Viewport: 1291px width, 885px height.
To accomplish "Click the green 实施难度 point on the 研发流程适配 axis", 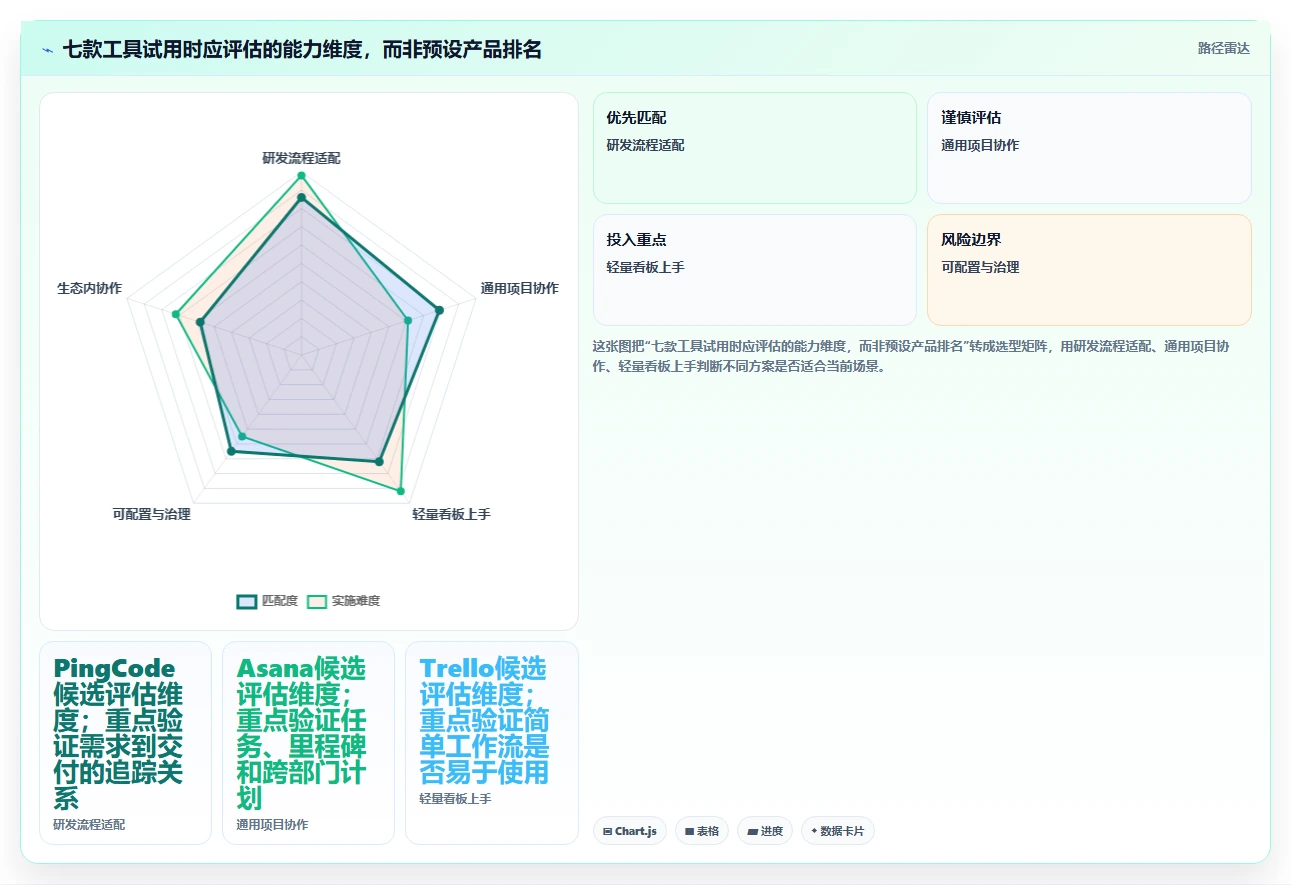I will point(301,176).
